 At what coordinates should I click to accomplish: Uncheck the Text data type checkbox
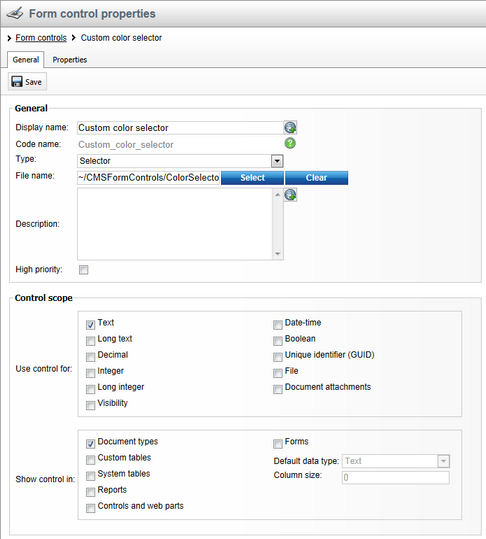coord(90,324)
